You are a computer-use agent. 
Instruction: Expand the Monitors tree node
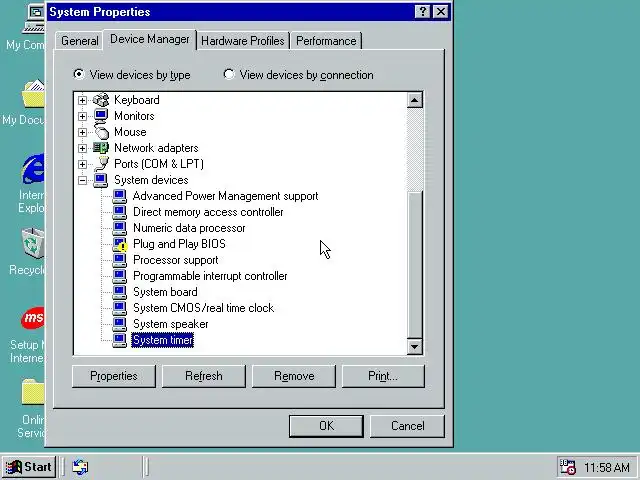point(82,116)
